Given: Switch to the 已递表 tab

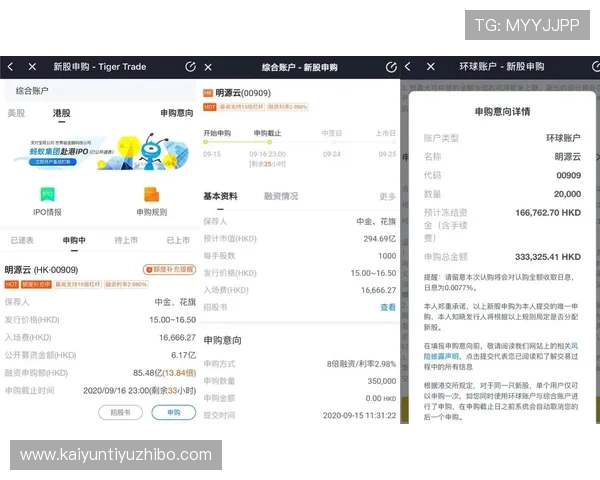Looking at the screenshot, I should [22, 240].
